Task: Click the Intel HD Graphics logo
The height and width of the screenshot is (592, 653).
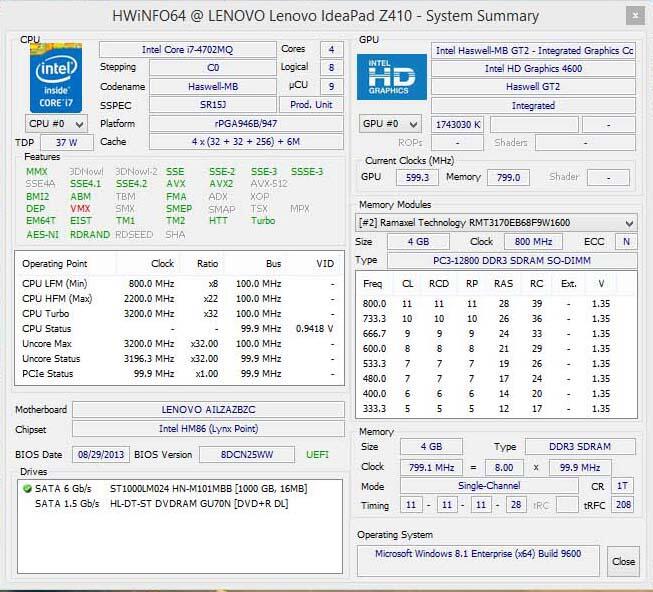Action: coord(392,76)
